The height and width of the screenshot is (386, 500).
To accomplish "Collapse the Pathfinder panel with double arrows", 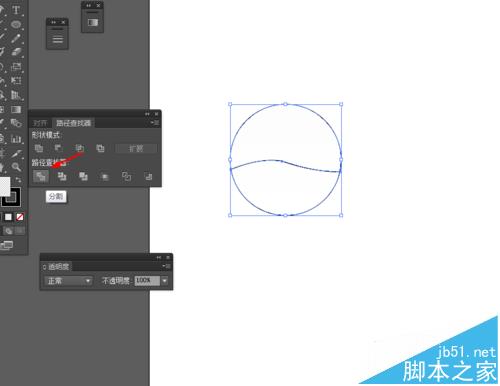I will [147, 114].
